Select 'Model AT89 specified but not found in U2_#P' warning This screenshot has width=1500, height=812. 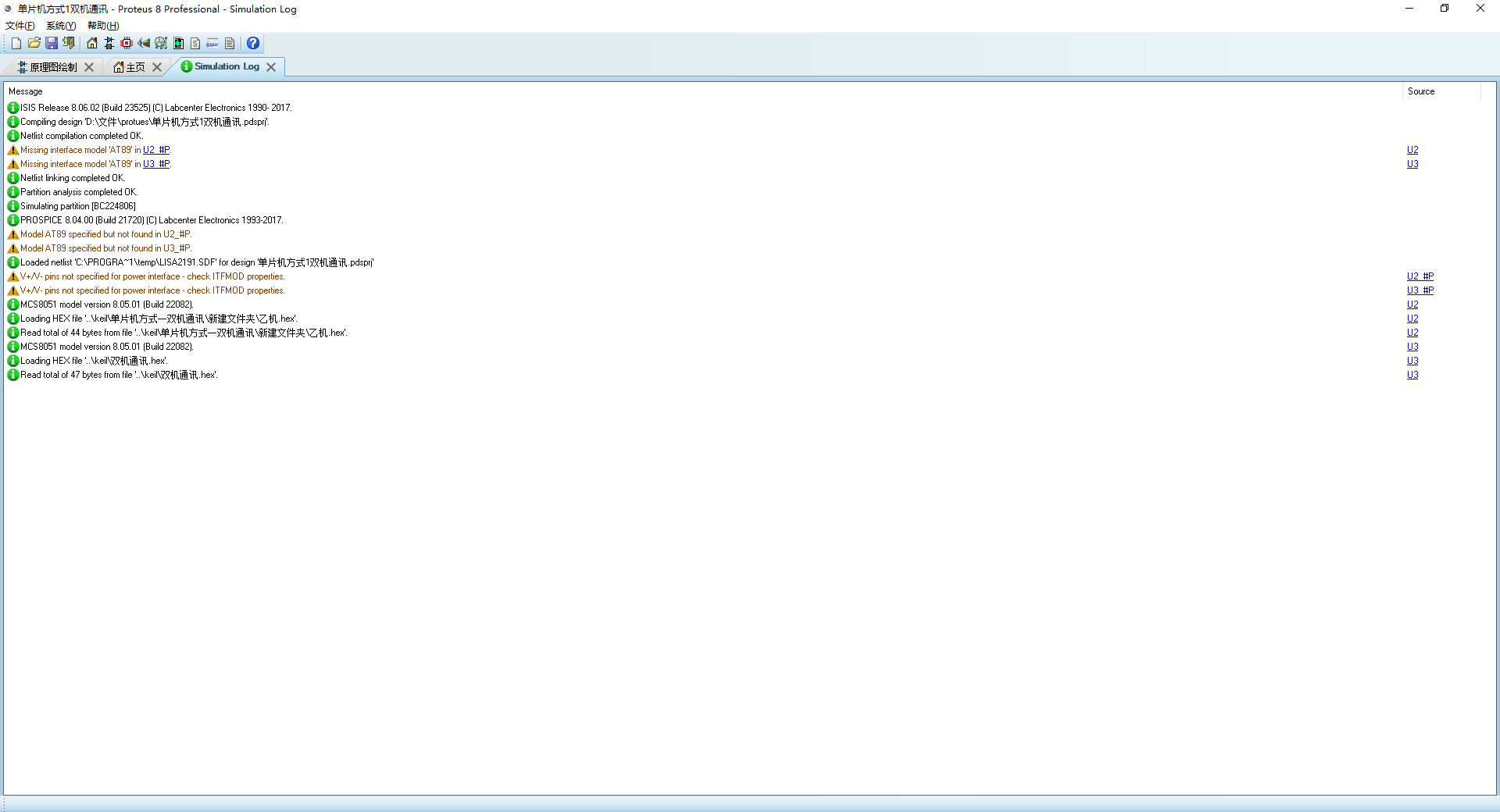pyautogui.click(x=105, y=234)
